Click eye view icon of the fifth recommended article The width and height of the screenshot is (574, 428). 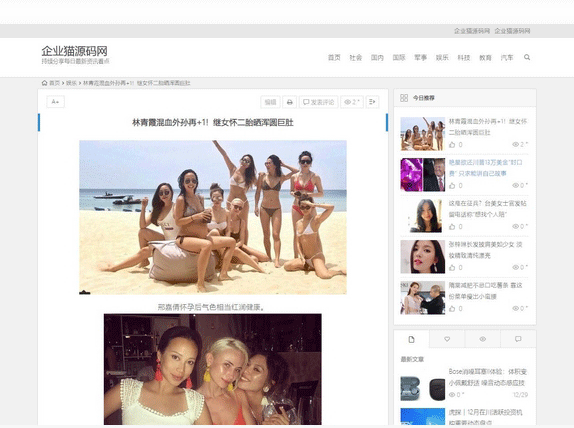pyautogui.click(x=515, y=309)
